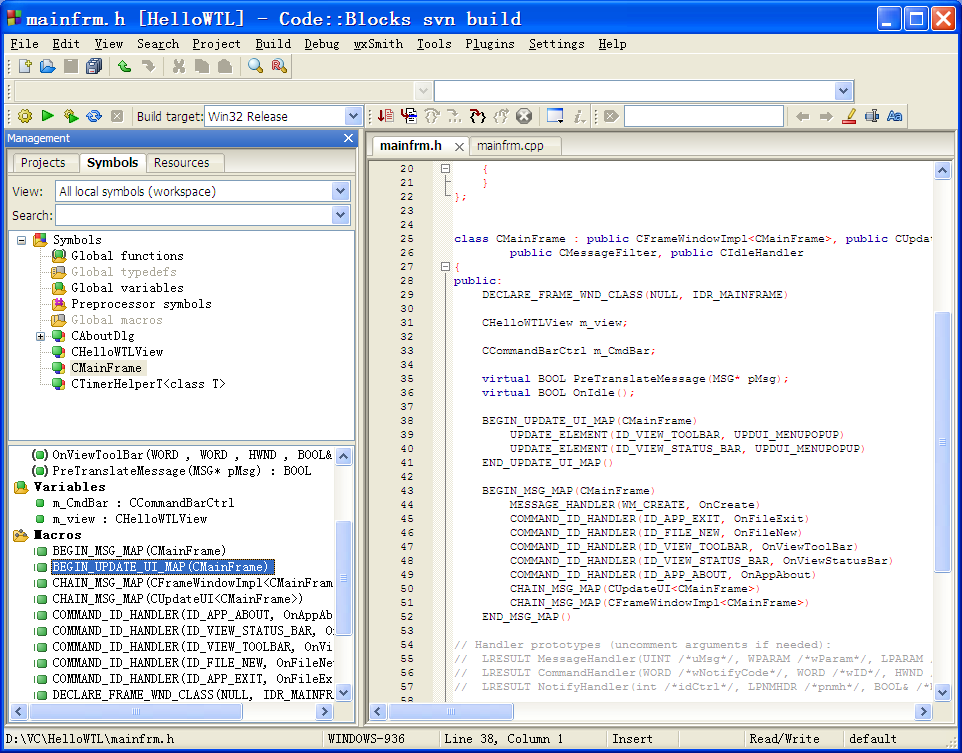Click the Build gear icon
This screenshot has width=962, height=753.
pyautogui.click(x=25, y=116)
